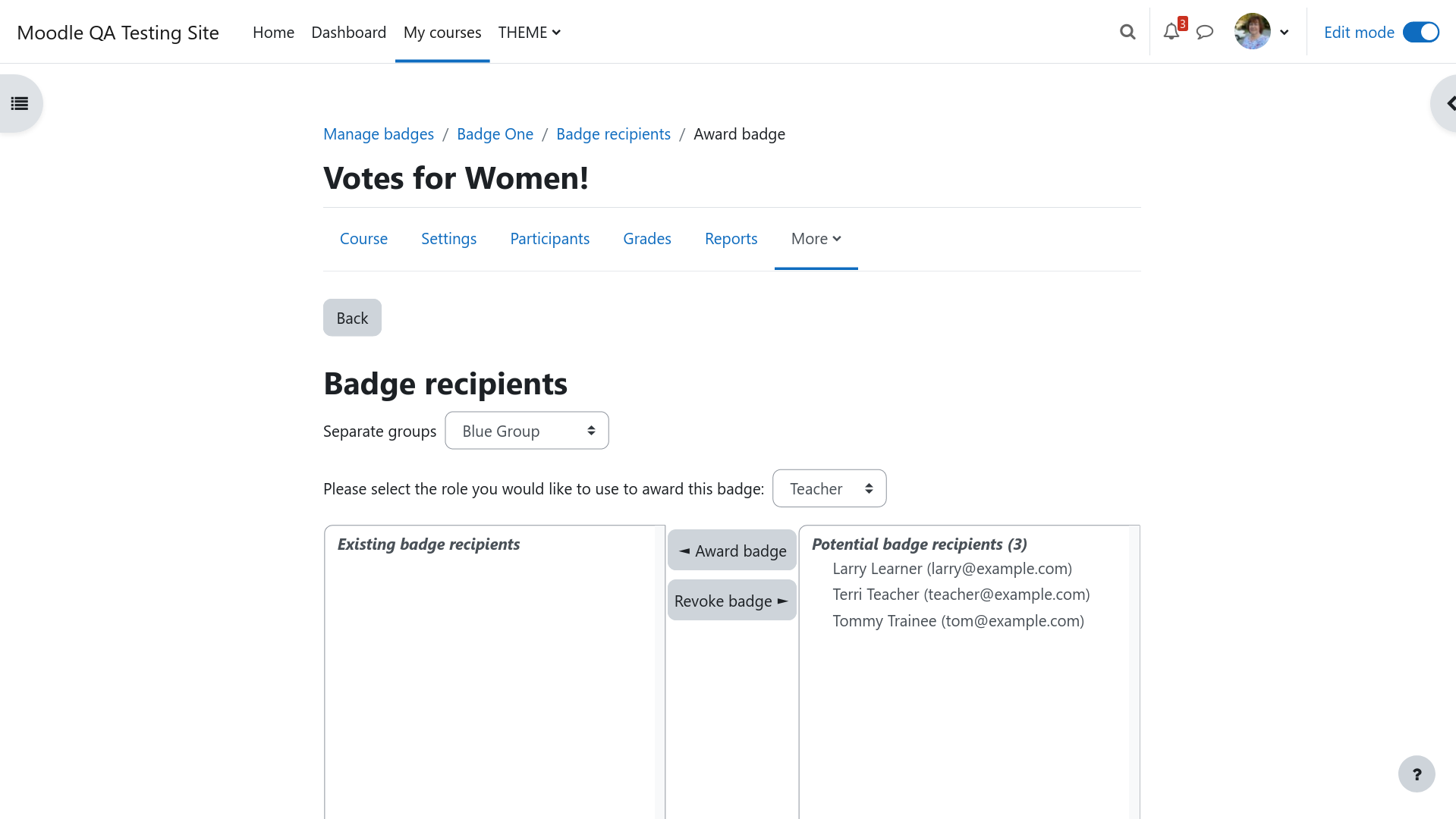The image size is (1456, 819).
Task: Expand the right block drawer arrow
Action: (x=1447, y=104)
